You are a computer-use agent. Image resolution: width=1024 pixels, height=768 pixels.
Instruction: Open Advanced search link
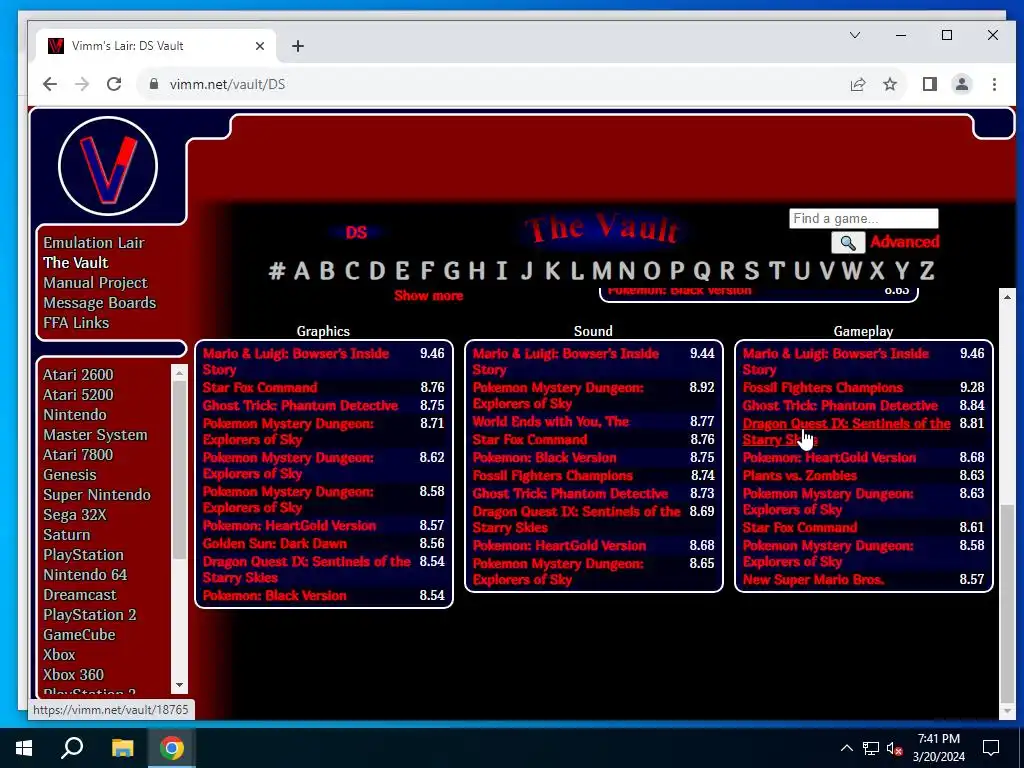tap(904, 242)
